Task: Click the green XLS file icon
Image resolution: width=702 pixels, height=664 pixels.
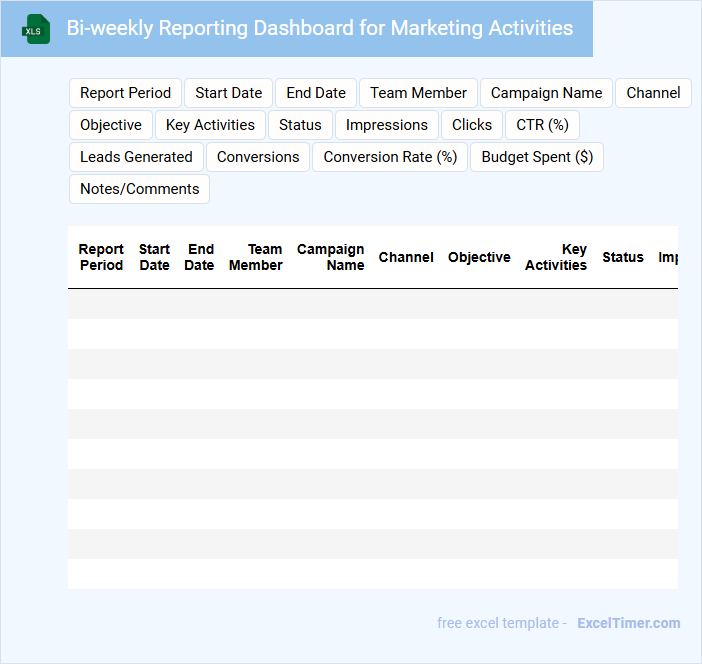Action: pos(36,29)
